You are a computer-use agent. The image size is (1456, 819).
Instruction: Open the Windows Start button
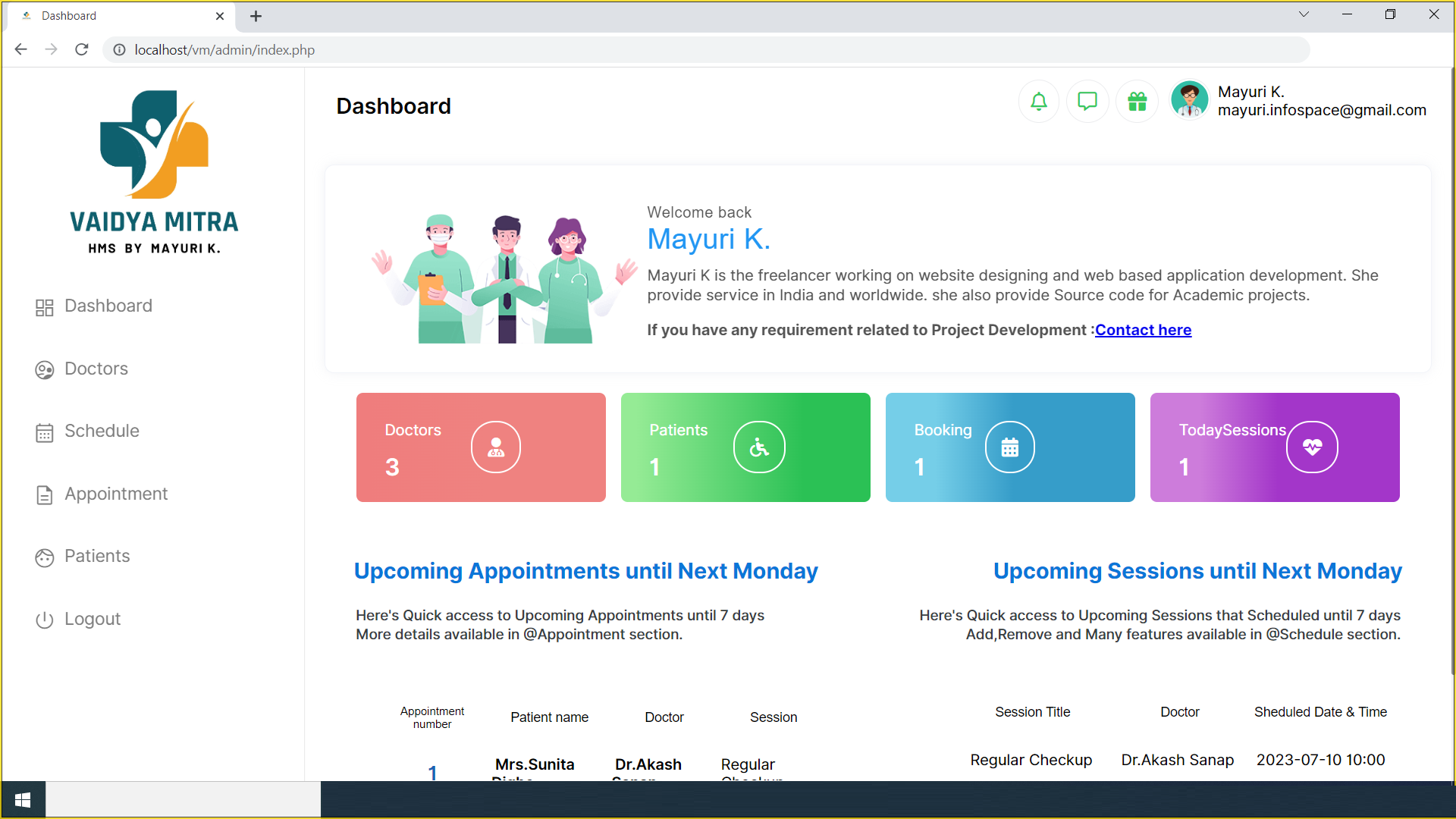click(x=23, y=800)
